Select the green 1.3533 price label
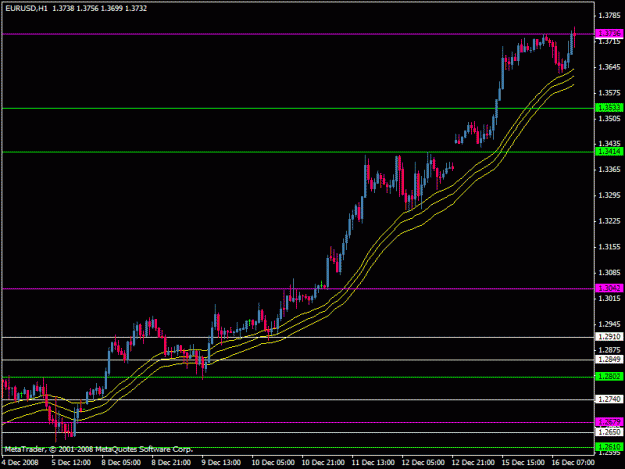The height and width of the screenshot is (469, 625). pos(609,108)
